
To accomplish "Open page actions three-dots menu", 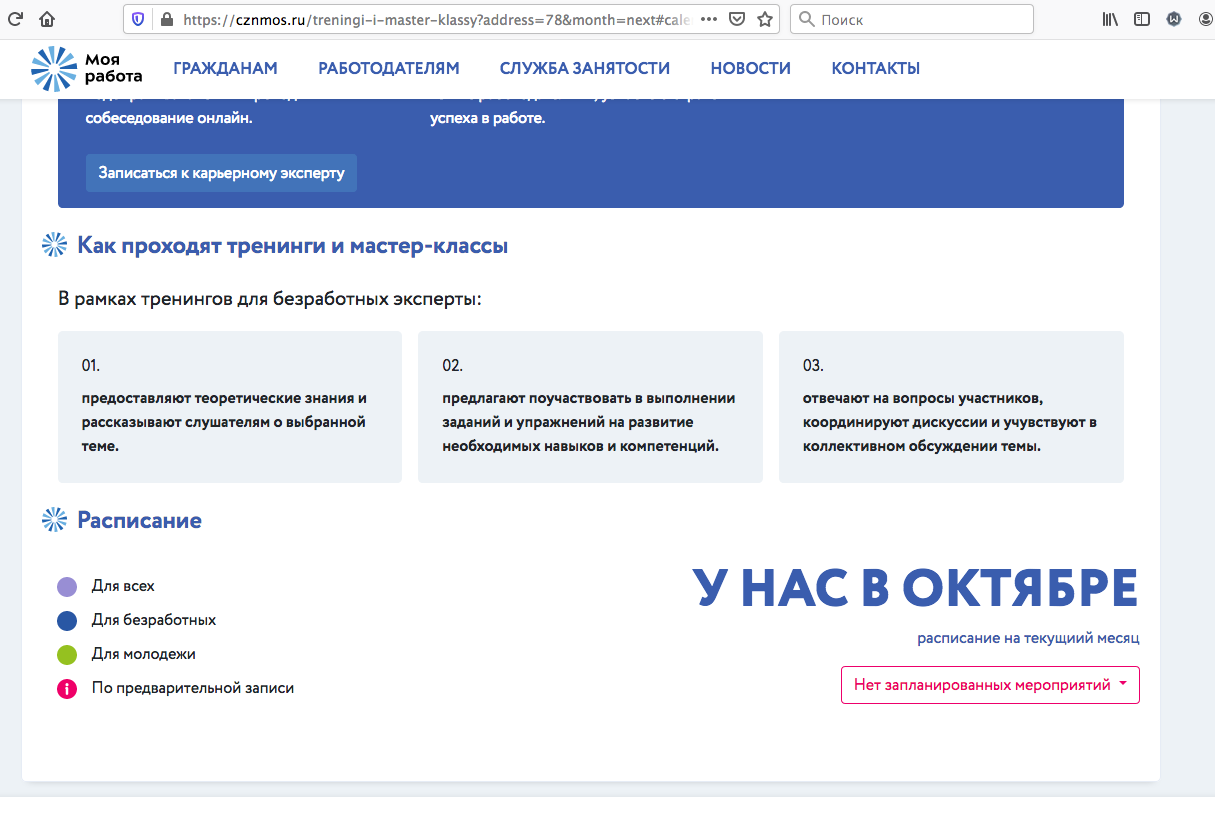I will pos(707,19).
